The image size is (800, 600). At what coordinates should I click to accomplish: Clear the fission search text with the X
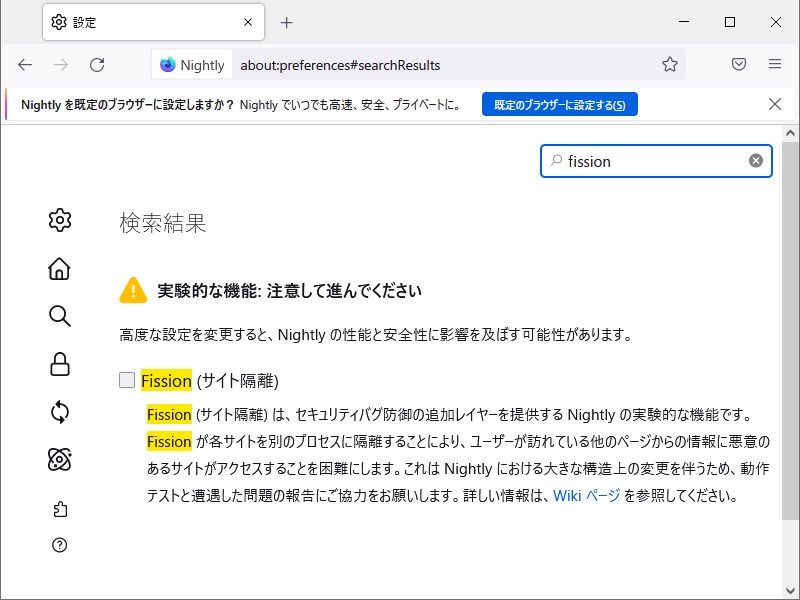coord(757,161)
